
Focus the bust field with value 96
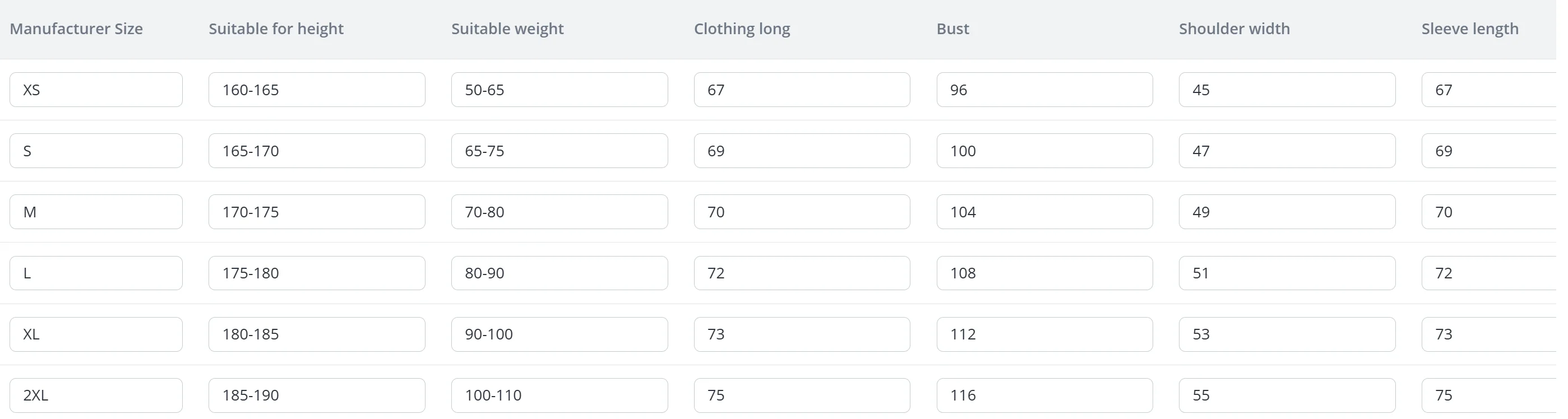pos(1044,90)
